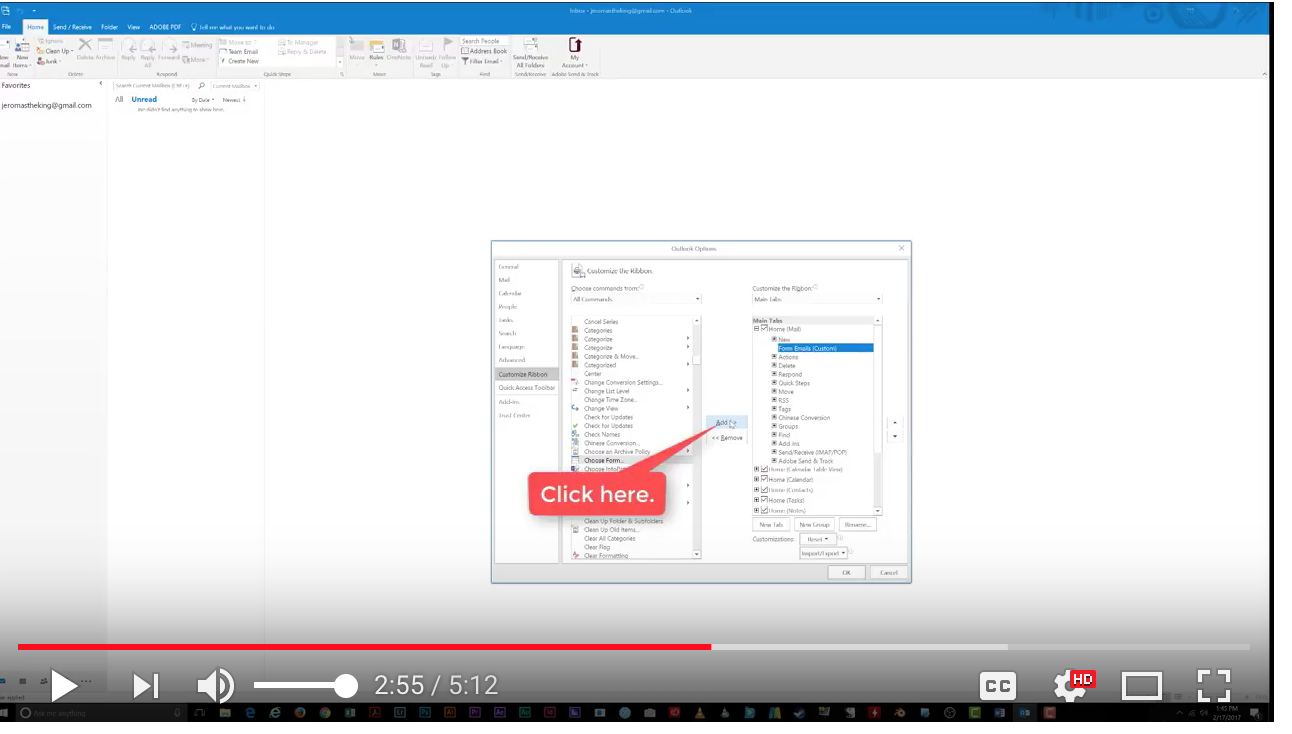Click the New Tab button

[x=771, y=524]
